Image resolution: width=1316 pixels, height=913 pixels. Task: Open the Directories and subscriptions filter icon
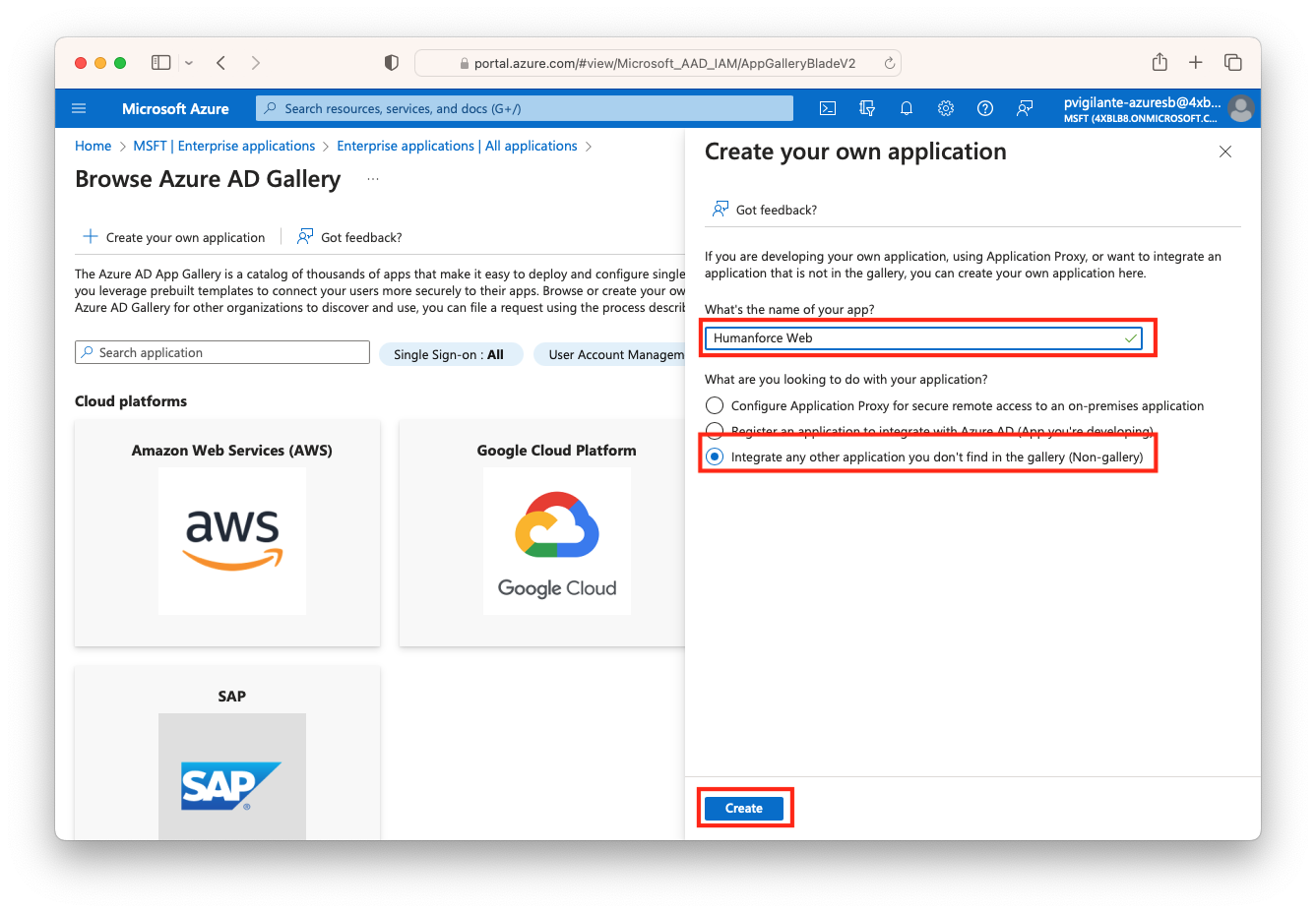[x=867, y=108]
